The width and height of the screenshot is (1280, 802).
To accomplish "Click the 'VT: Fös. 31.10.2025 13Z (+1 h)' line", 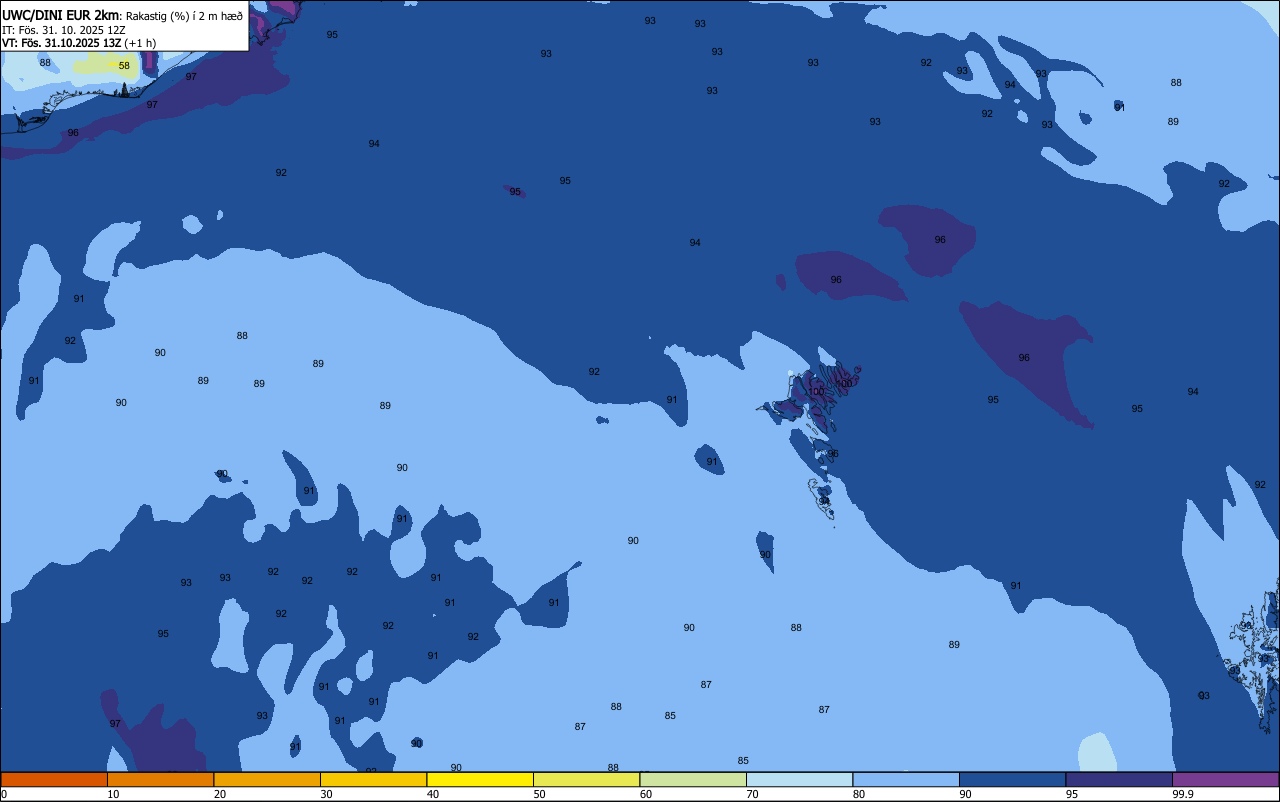I will [79, 43].
